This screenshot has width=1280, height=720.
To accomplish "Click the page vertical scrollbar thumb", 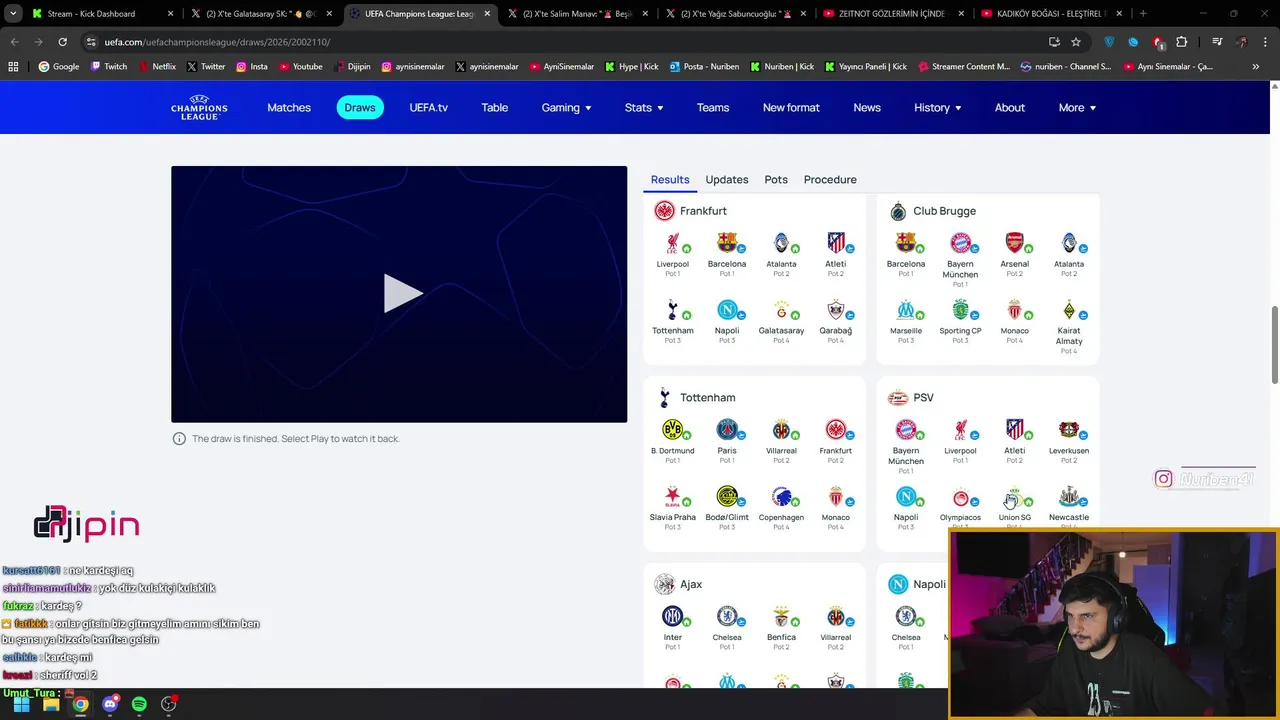I will pyautogui.click(x=1274, y=345).
